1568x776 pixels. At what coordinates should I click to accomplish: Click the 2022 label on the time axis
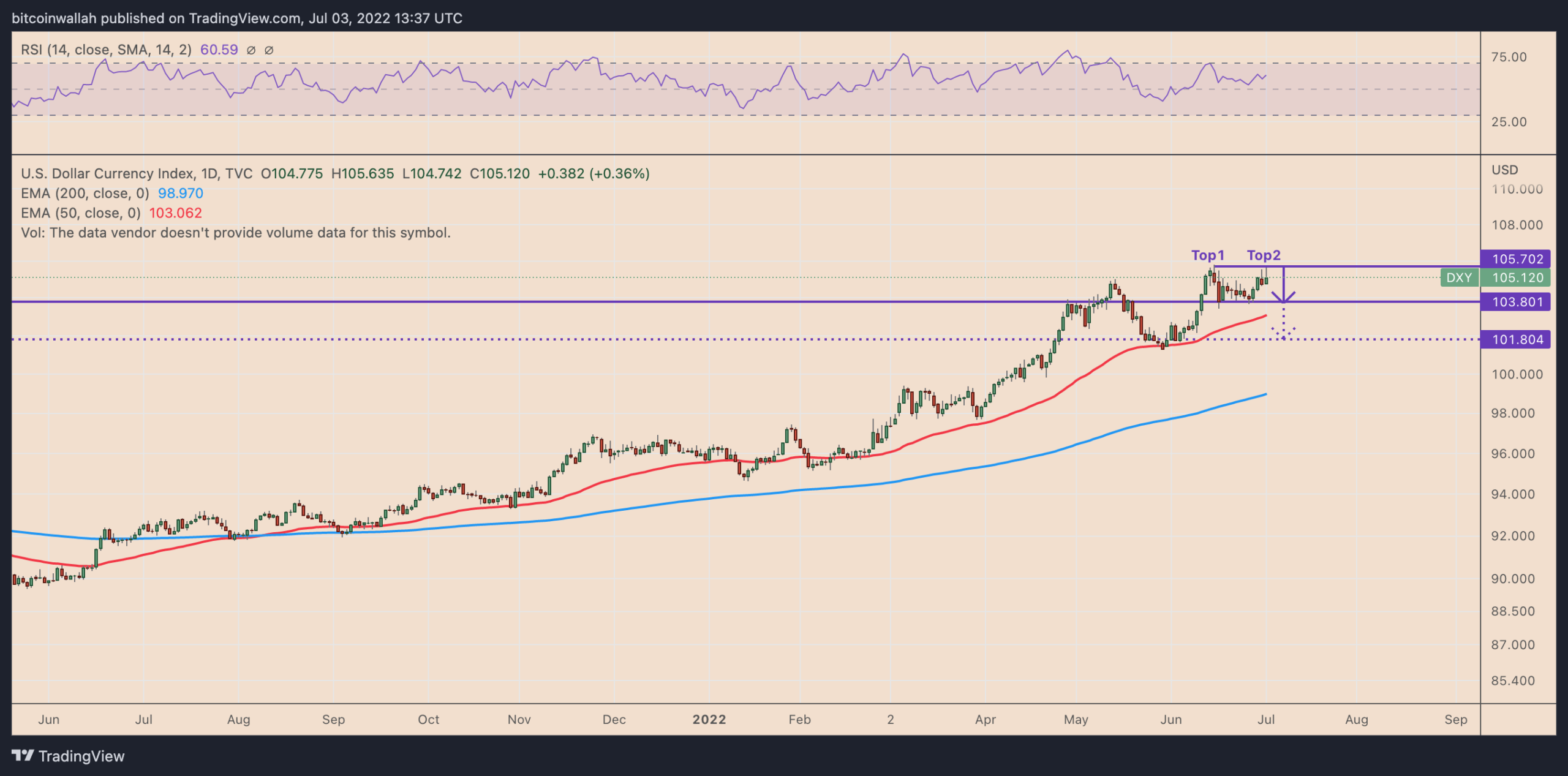pyautogui.click(x=709, y=720)
